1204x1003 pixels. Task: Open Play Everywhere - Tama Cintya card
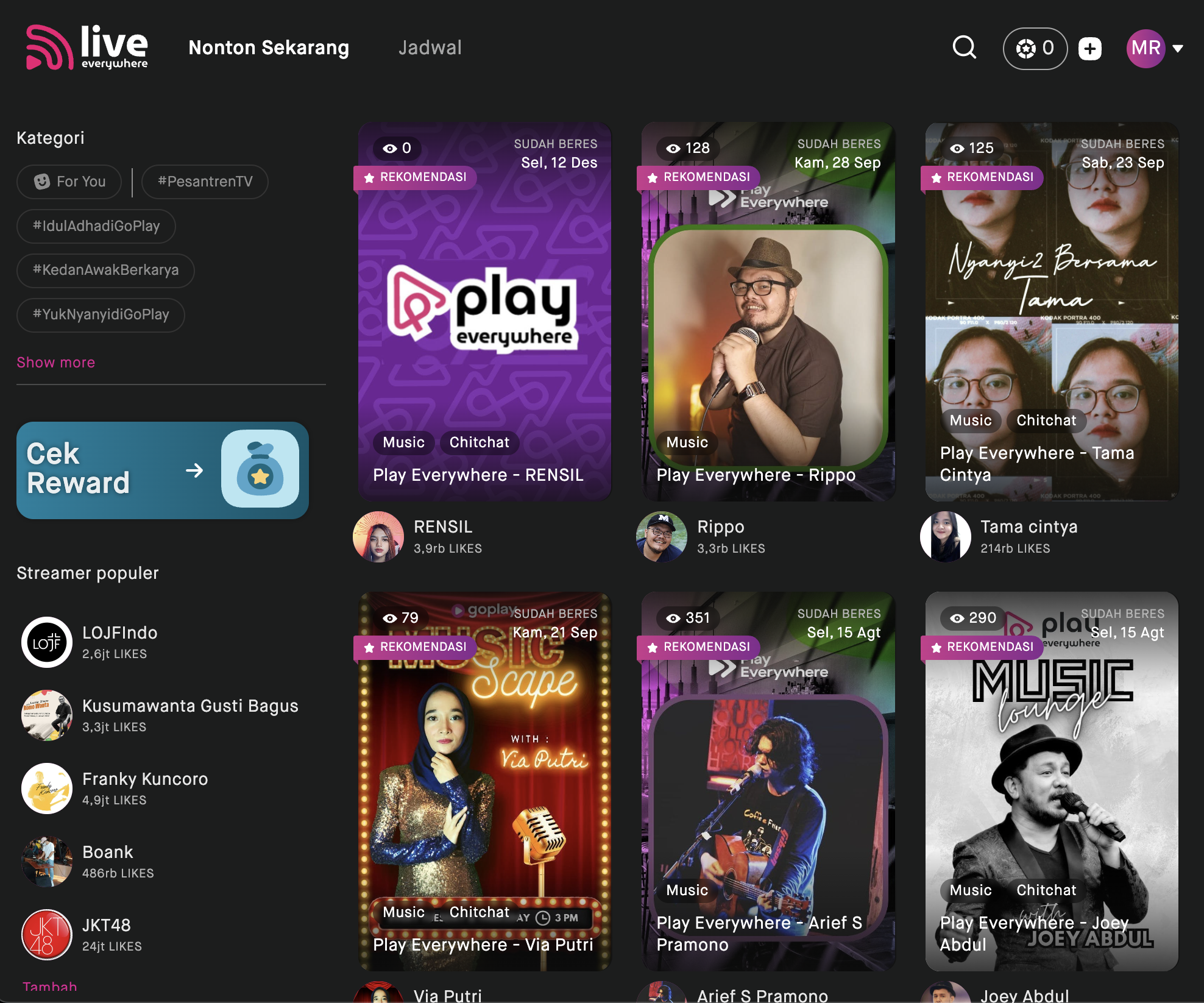click(1052, 311)
